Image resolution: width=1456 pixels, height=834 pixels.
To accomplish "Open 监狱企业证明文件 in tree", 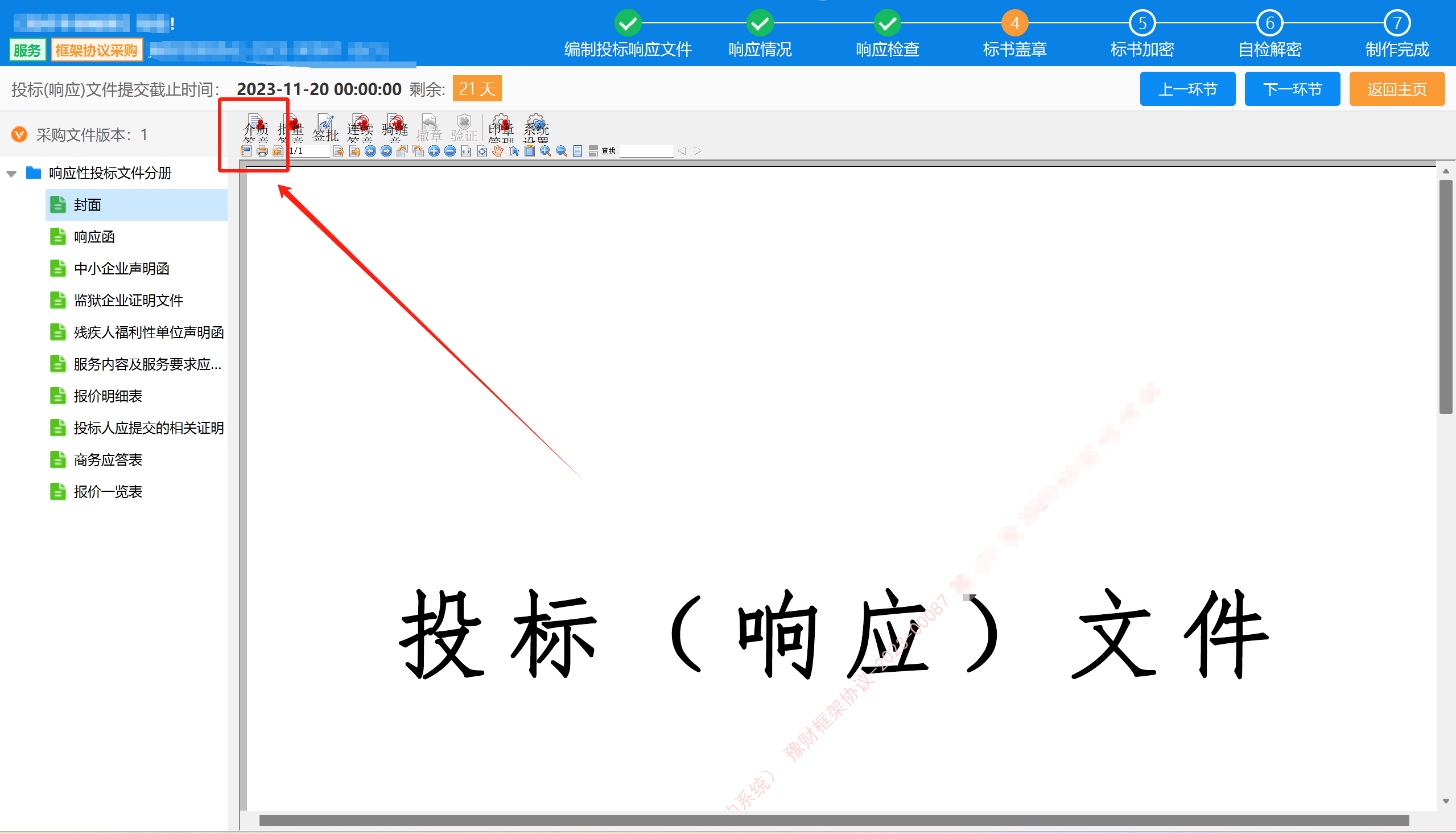I will pos(129,300).
